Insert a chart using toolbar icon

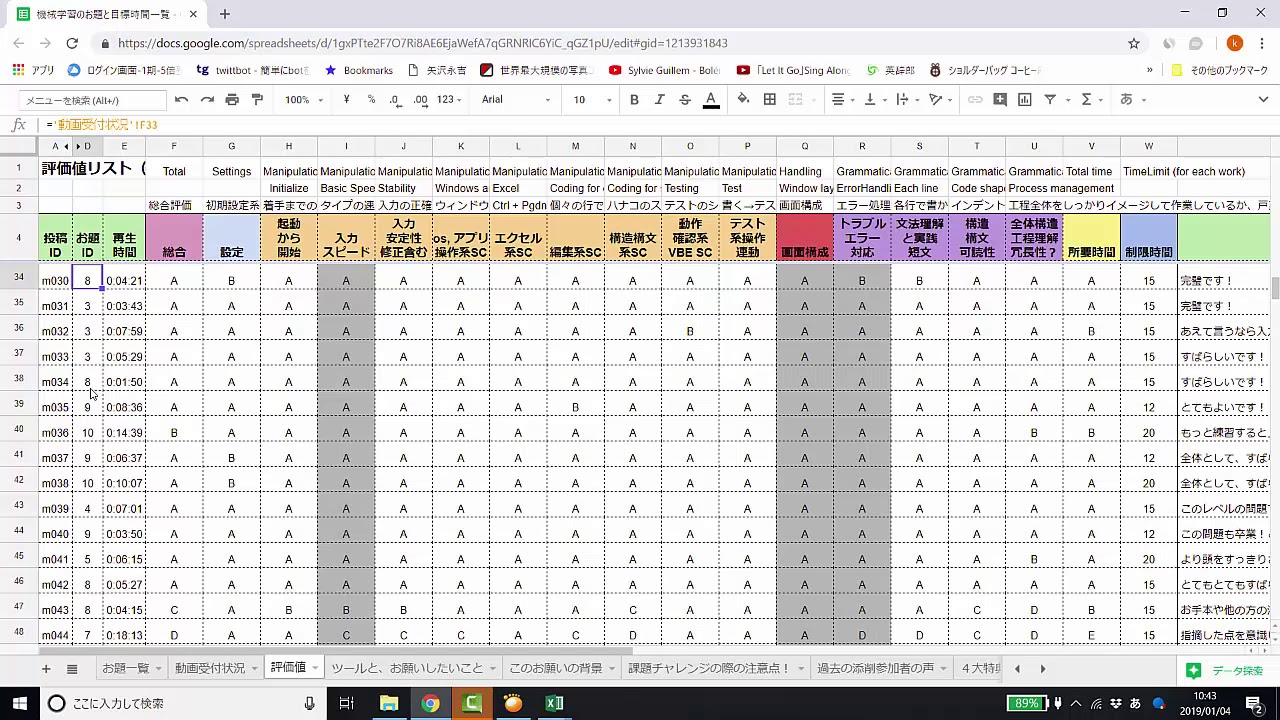(x=1024, y=100)
